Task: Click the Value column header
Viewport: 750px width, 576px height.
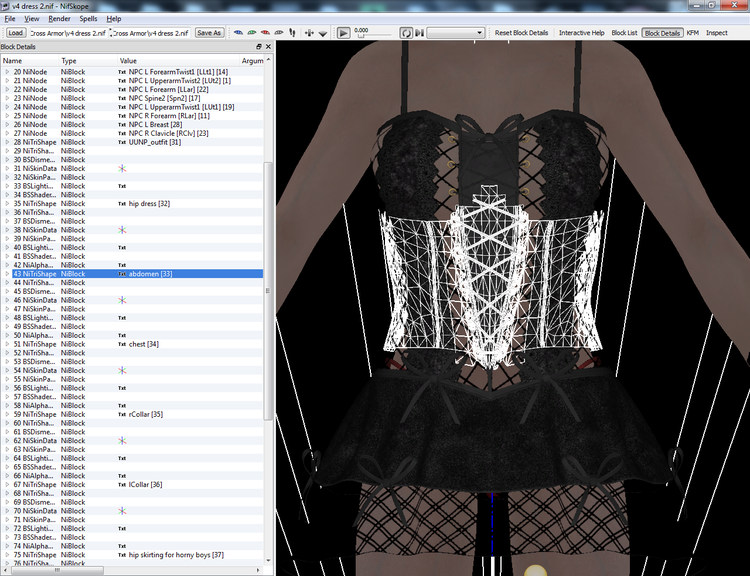Action: tap(178, 61)
